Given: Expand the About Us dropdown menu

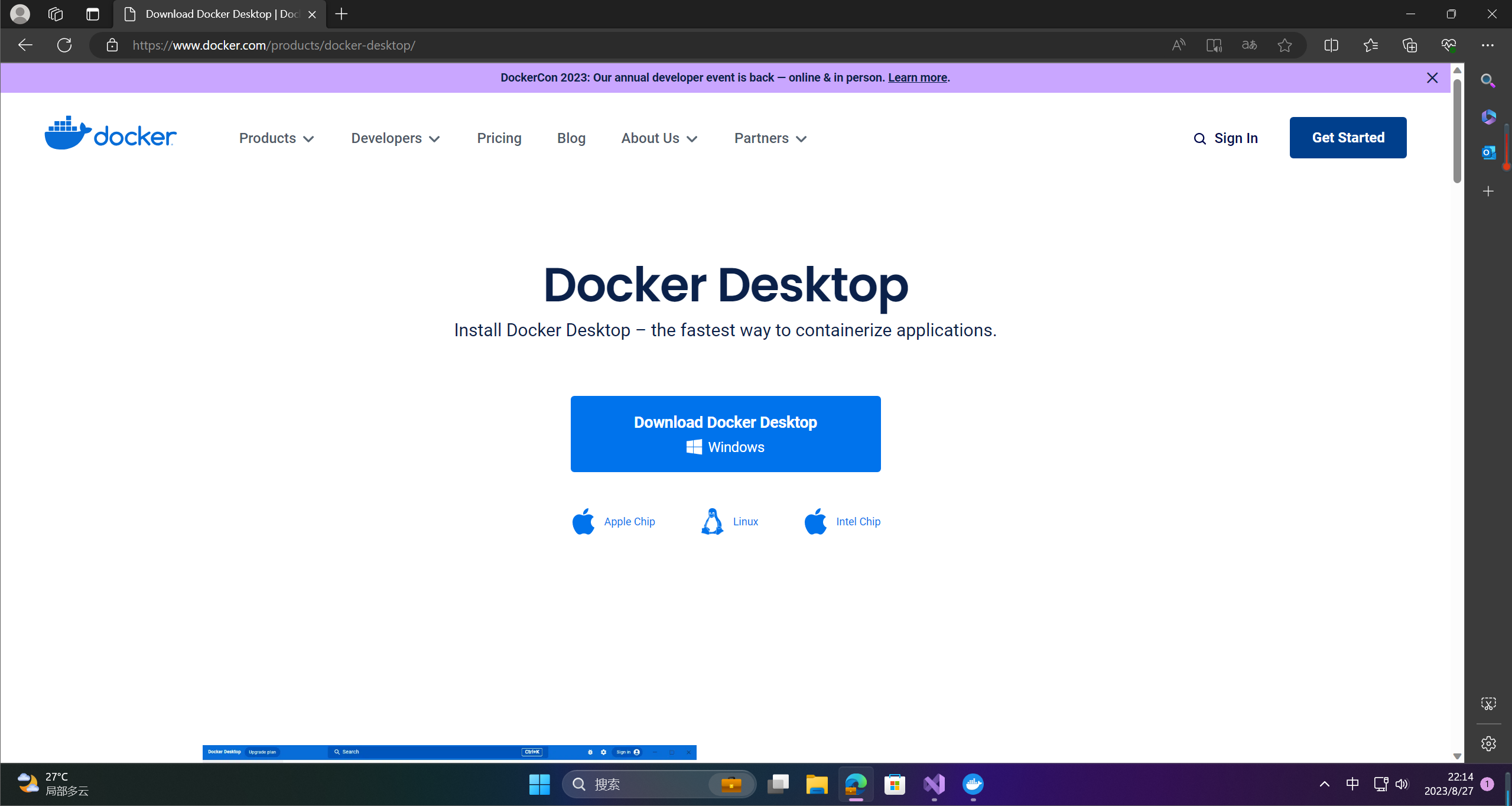Looking at the screenshot, I should point(659,138).
